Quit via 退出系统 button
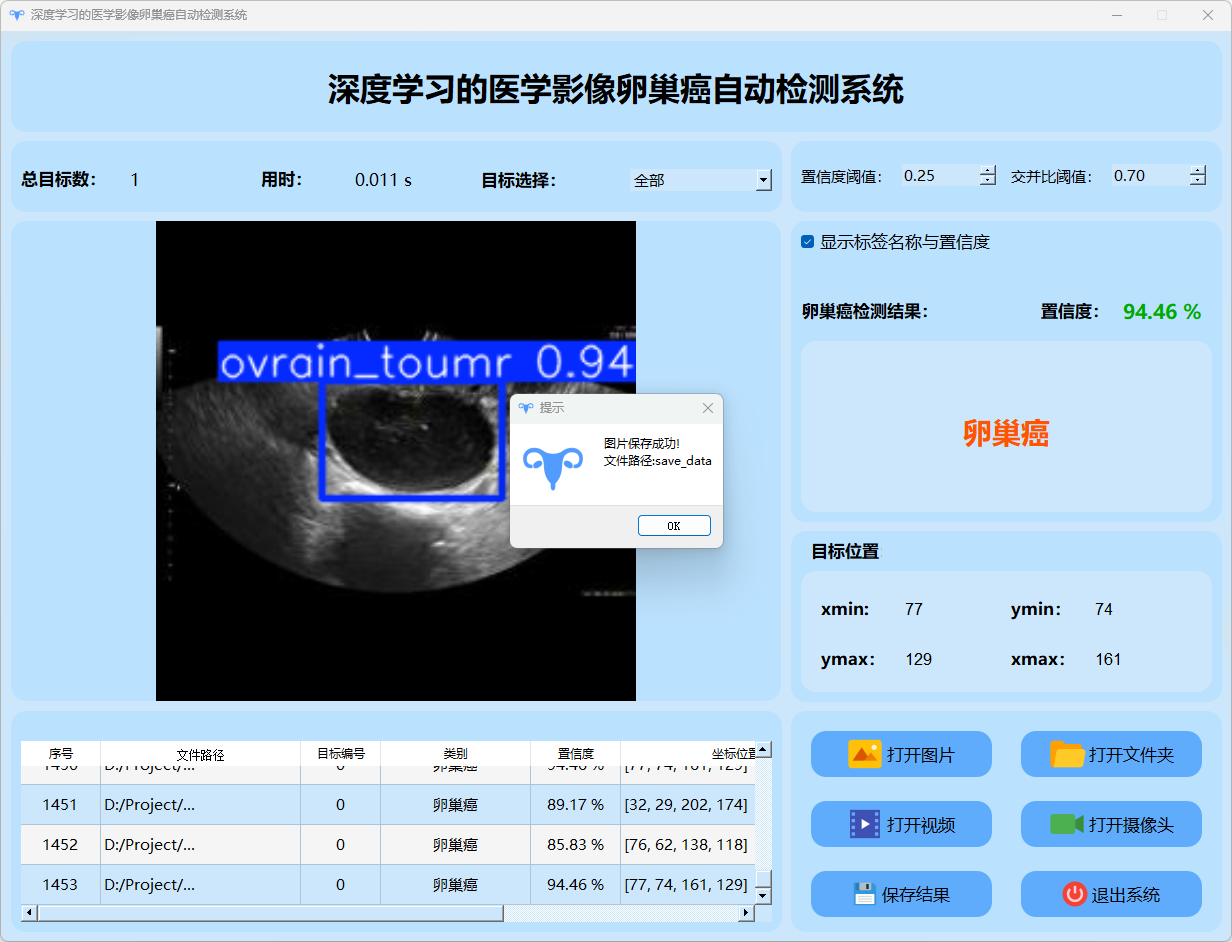The height and width of the screenshot is (942, 1232). tap(1111, 894)
